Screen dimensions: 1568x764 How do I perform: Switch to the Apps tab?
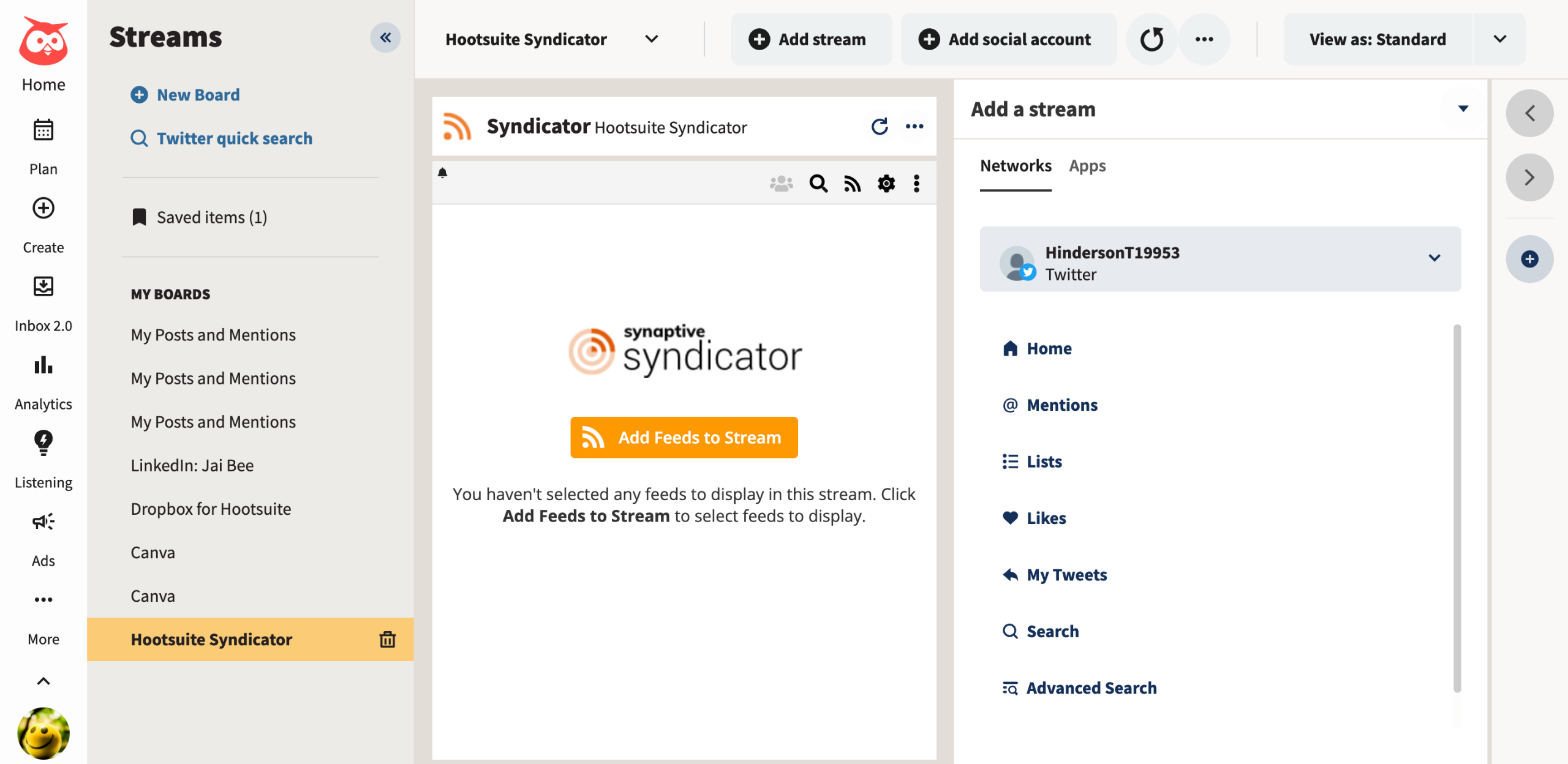coord(1087,166)
